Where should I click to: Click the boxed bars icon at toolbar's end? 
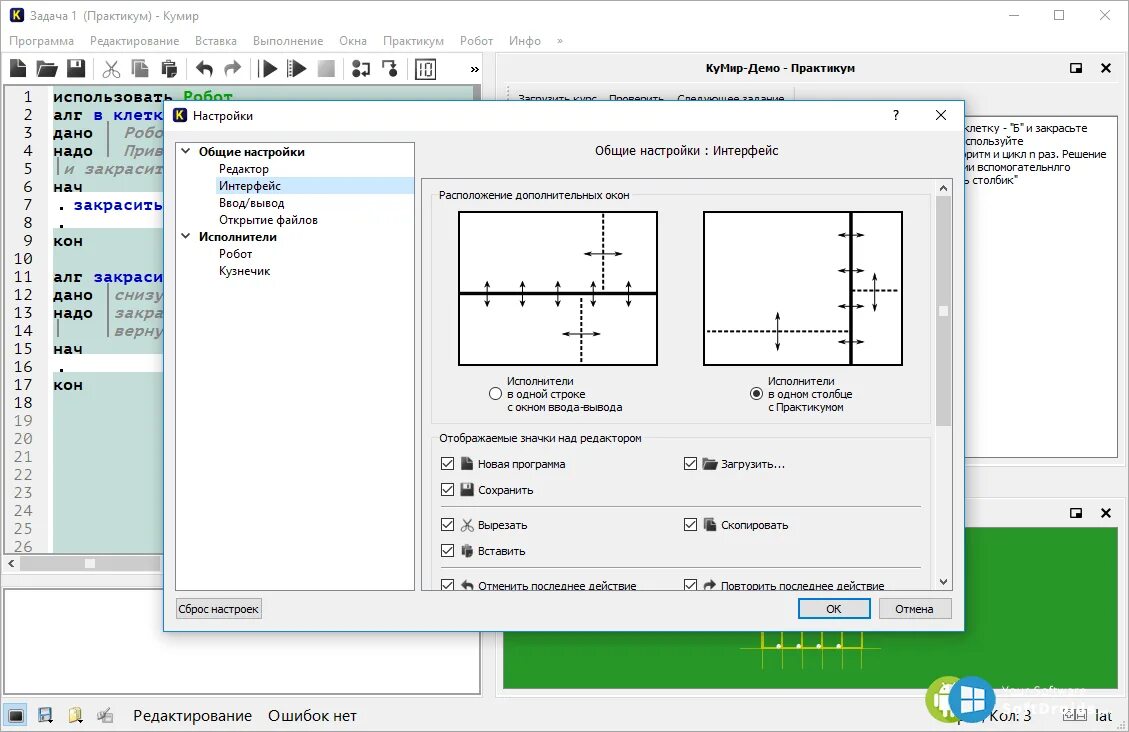pyautogui.click(x=426, y=68)
